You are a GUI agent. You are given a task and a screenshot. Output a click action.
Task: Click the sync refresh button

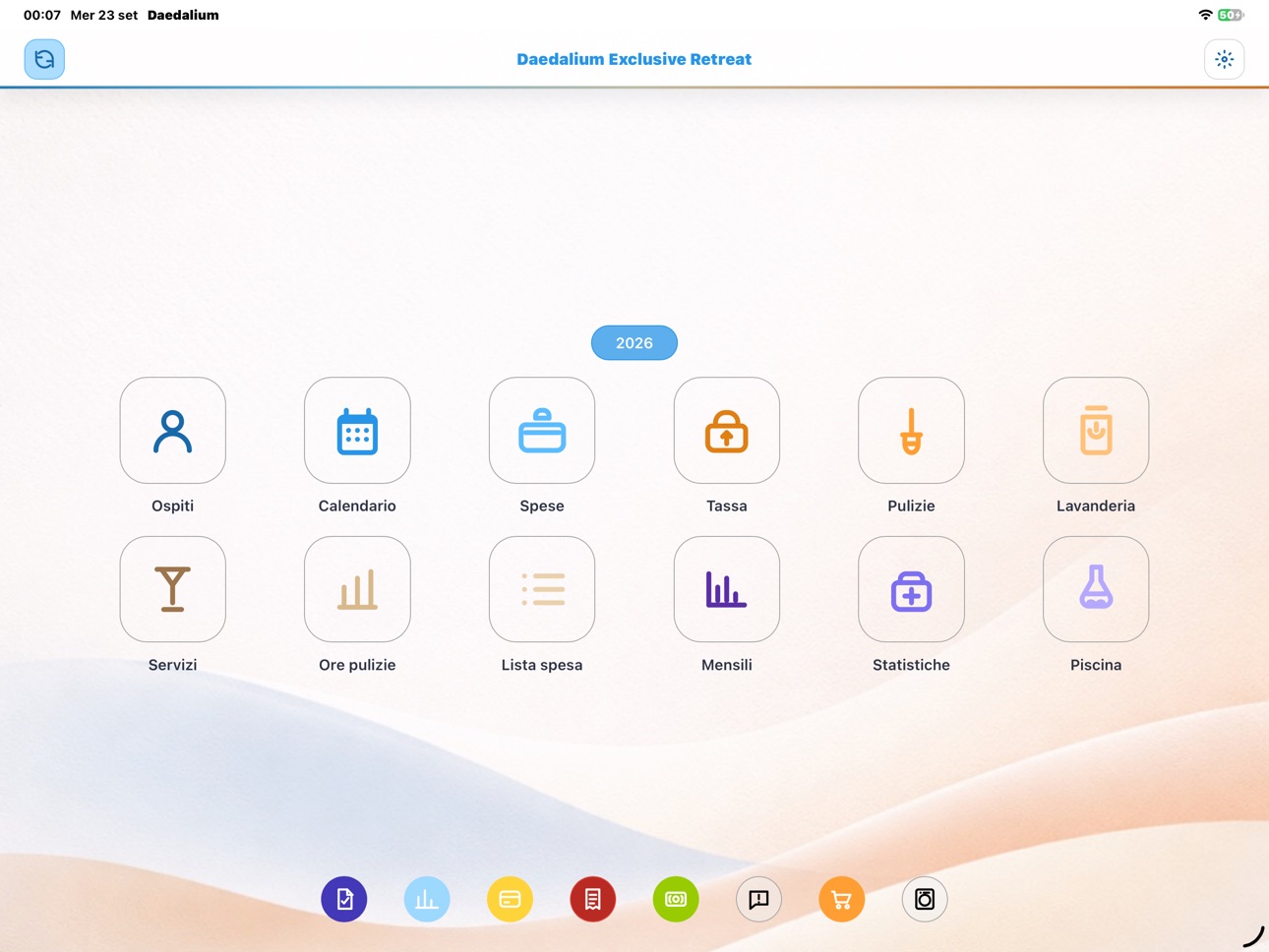coord(44,59)
